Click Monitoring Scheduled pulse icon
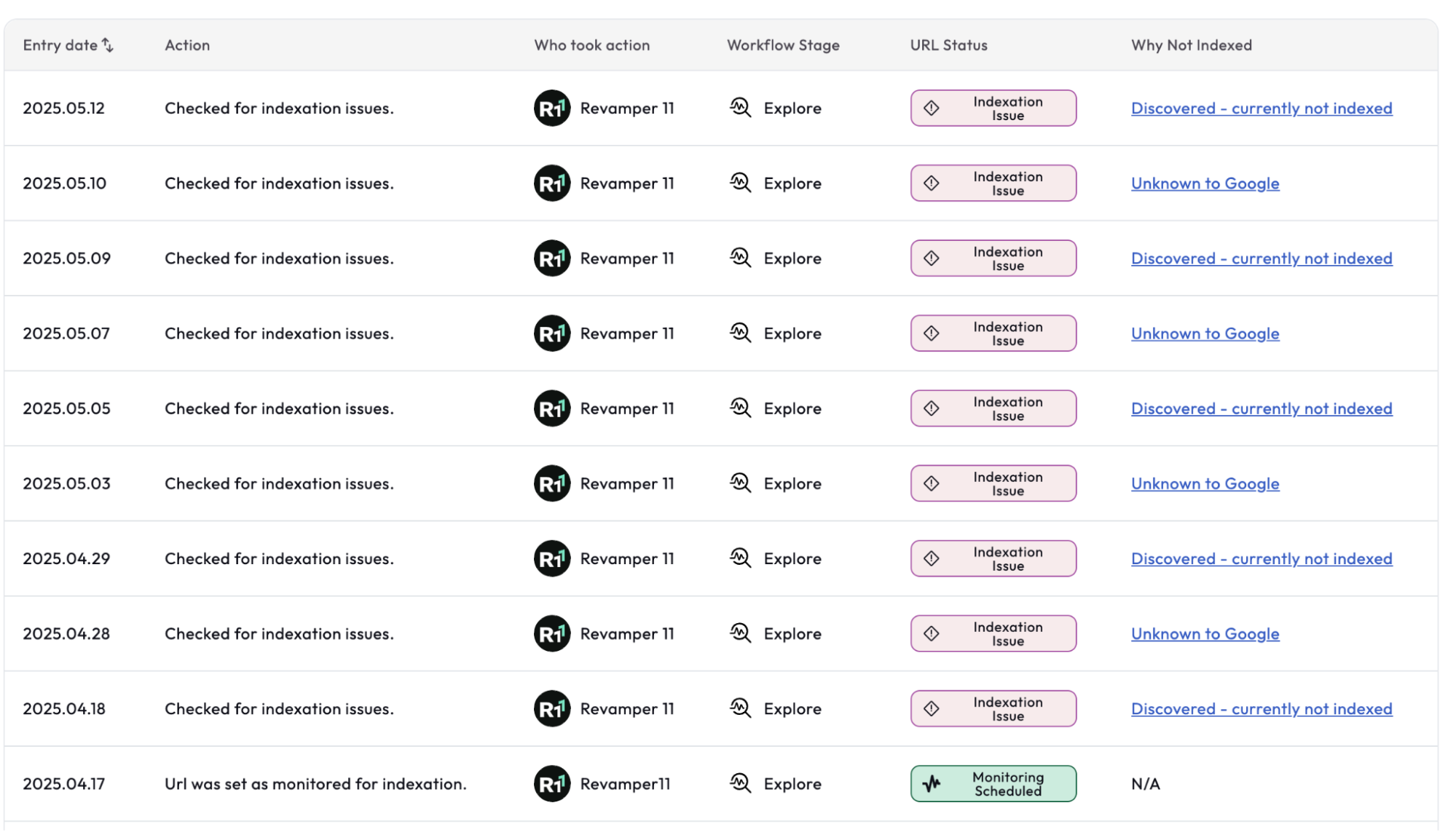This screenshot has width=1456, height=835. coord(931,784)
